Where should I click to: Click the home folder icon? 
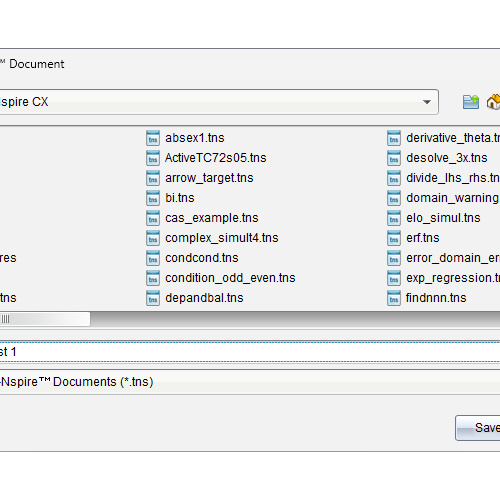click(494, 102)
